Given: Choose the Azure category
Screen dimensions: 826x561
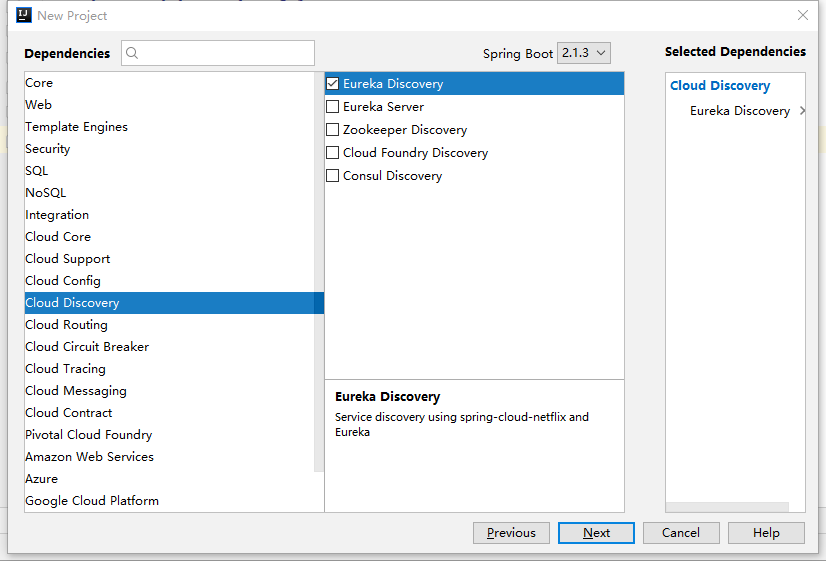Looking at the screenshot, I should click(169, 479).
